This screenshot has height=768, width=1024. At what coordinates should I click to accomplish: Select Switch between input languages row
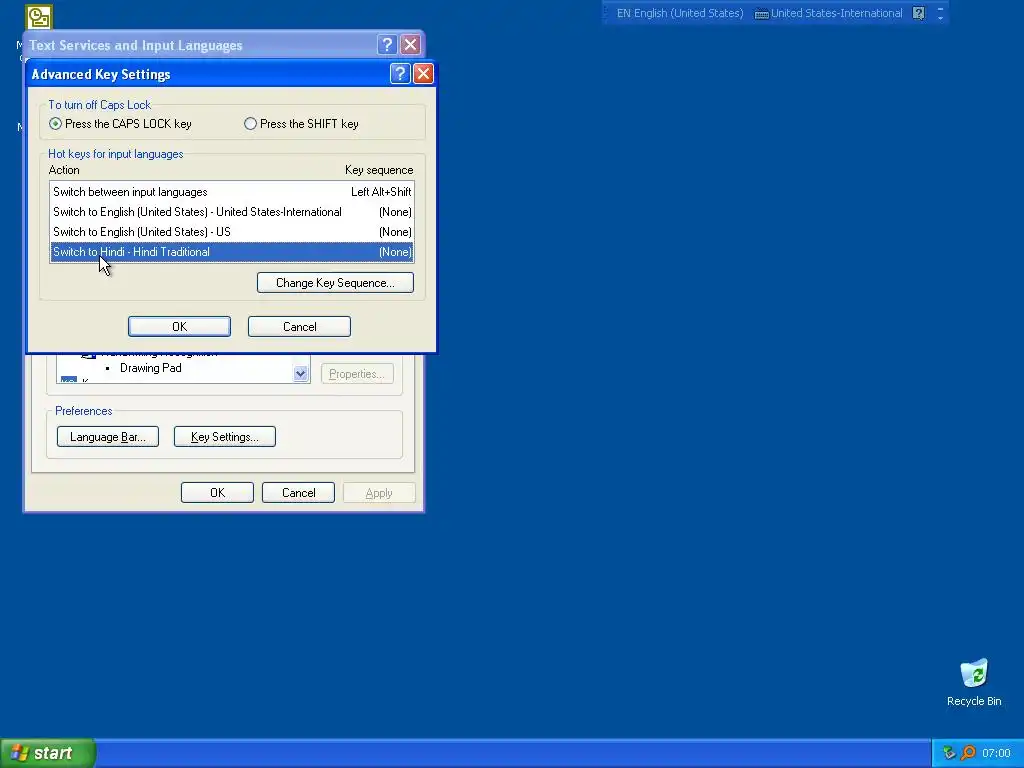232,192
